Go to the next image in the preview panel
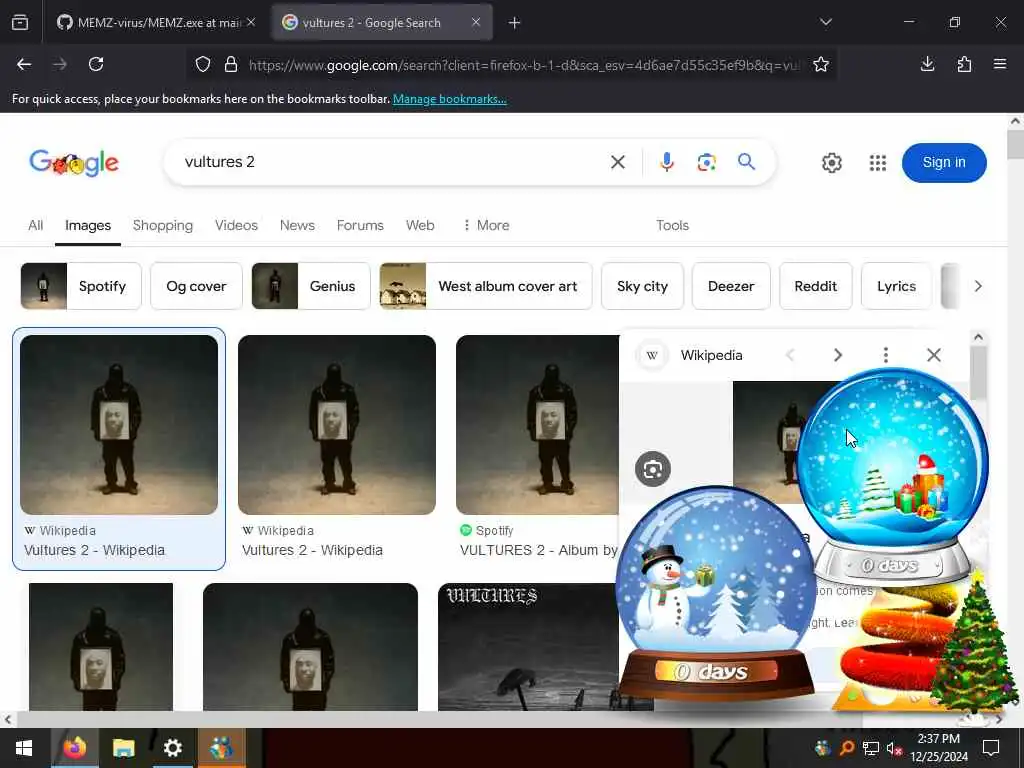Viewport: 1024px width, 768px height. [x=837, y=355]
